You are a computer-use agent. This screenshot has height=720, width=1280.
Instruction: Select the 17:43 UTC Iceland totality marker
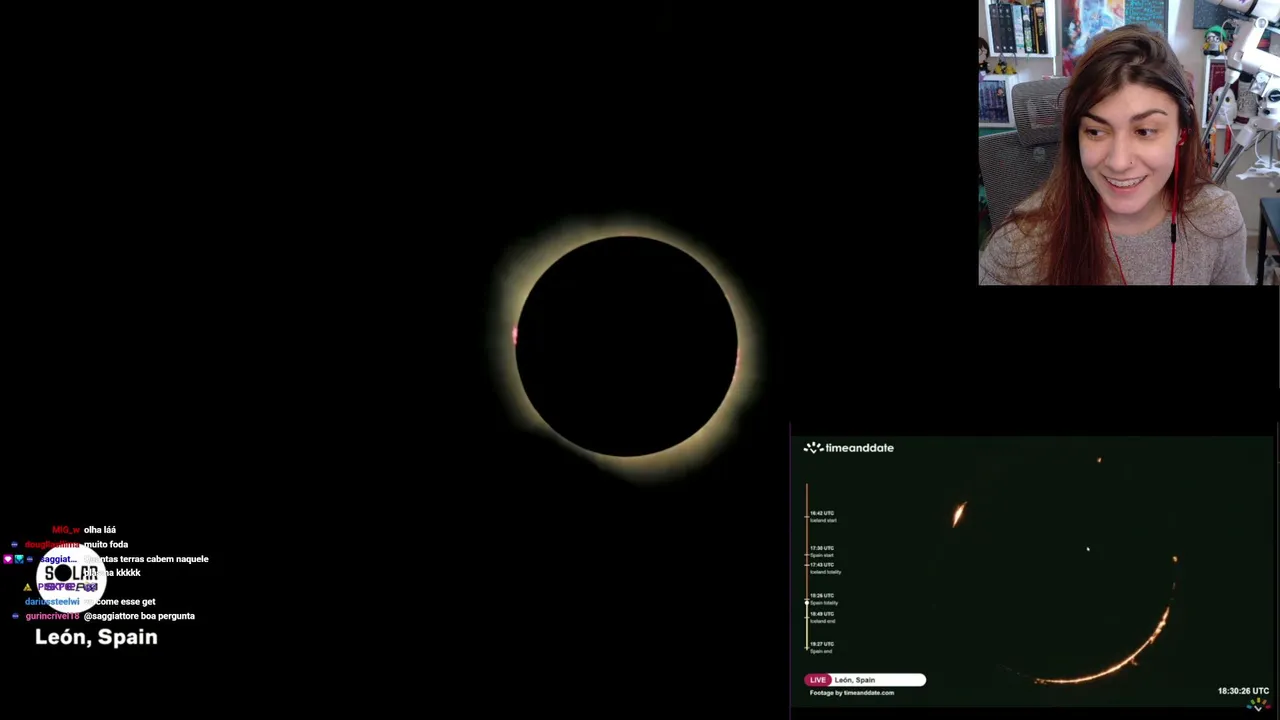tap(825, 568)
